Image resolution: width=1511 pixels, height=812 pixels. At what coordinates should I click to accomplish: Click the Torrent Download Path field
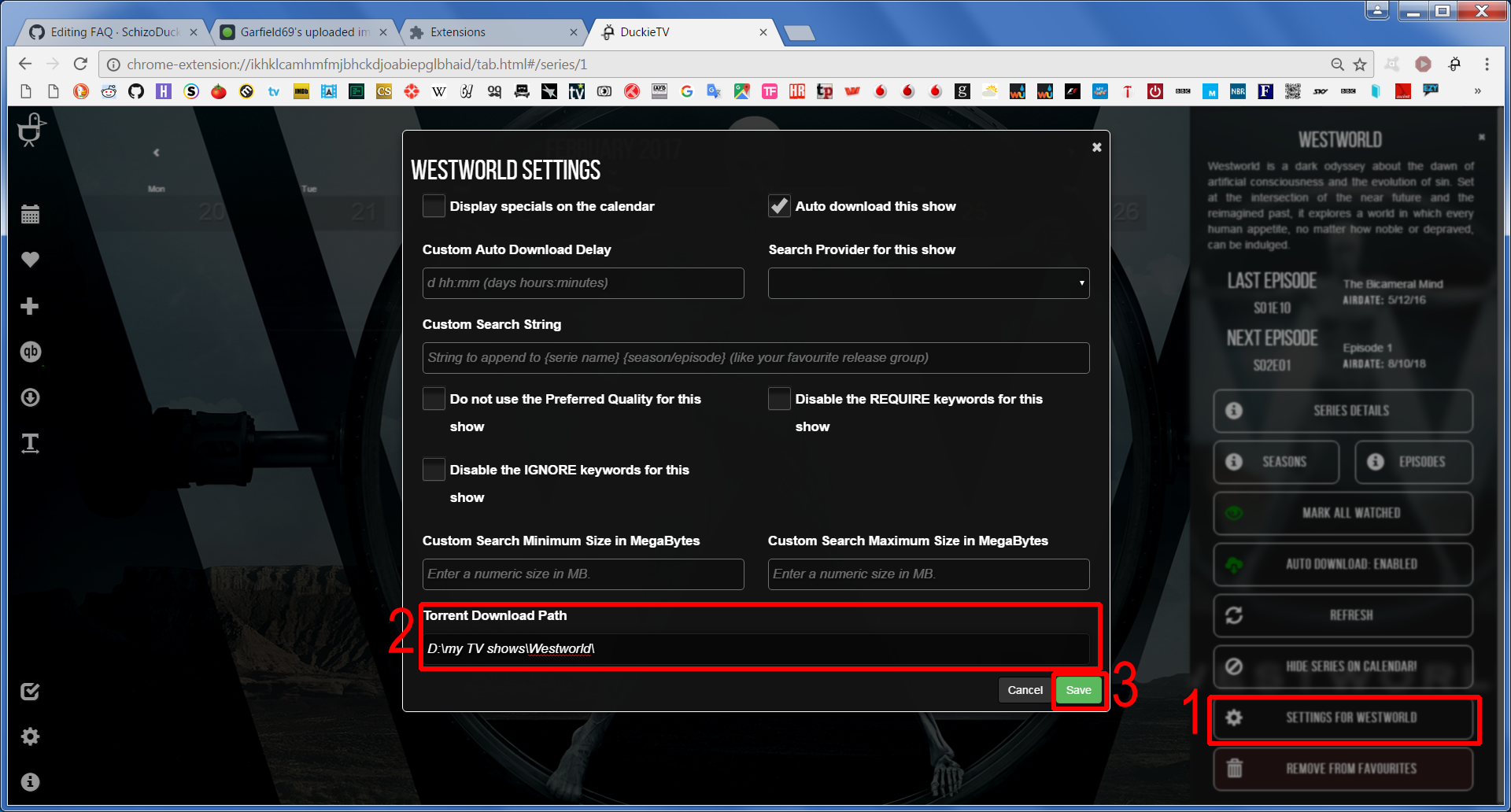pyautogui.click(x=755, y=649)
